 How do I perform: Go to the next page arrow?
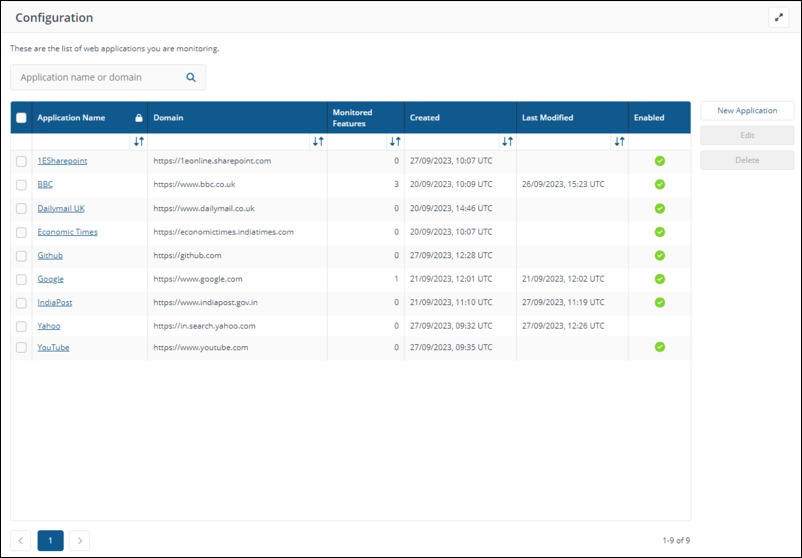[79, 540]
